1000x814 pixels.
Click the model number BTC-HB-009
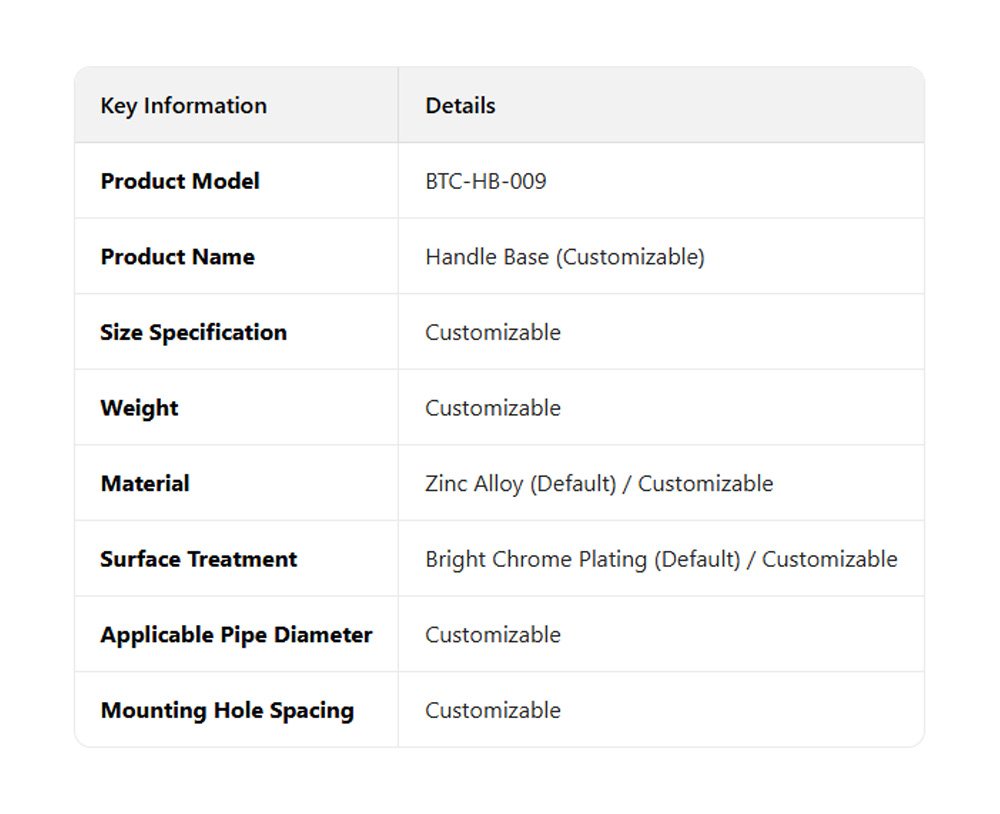click(x=486, y=181)
